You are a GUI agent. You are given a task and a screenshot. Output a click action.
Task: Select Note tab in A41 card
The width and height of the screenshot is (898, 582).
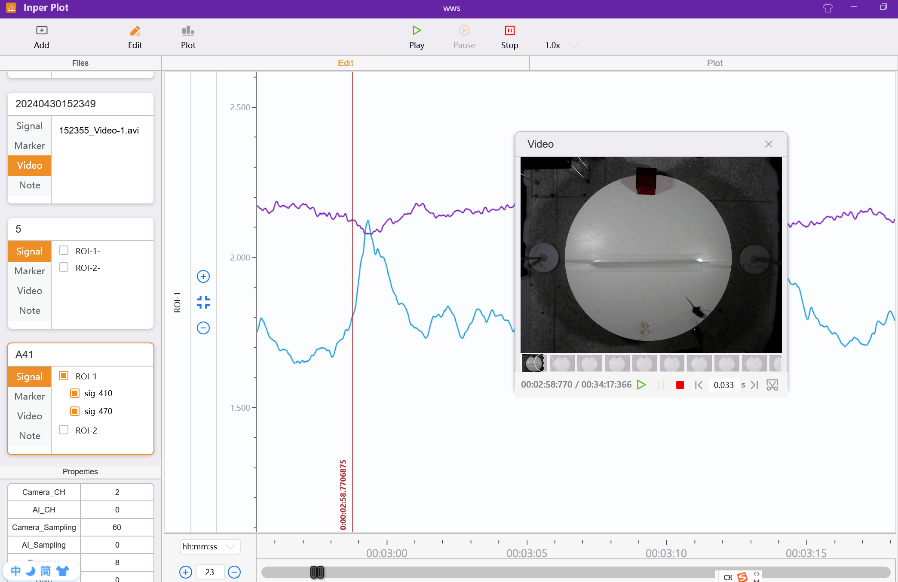(x=29, y=435)
